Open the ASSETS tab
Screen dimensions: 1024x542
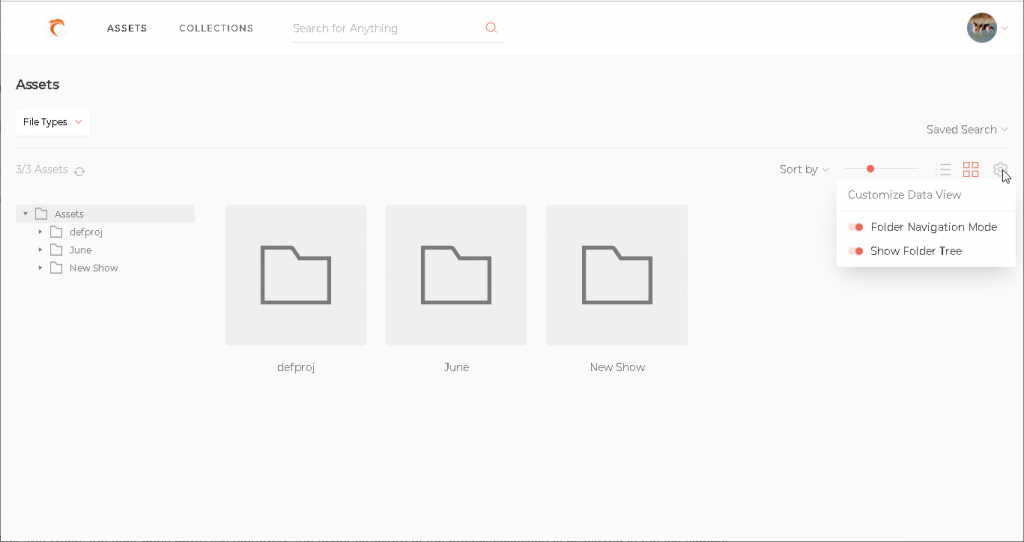coord(127,28)
